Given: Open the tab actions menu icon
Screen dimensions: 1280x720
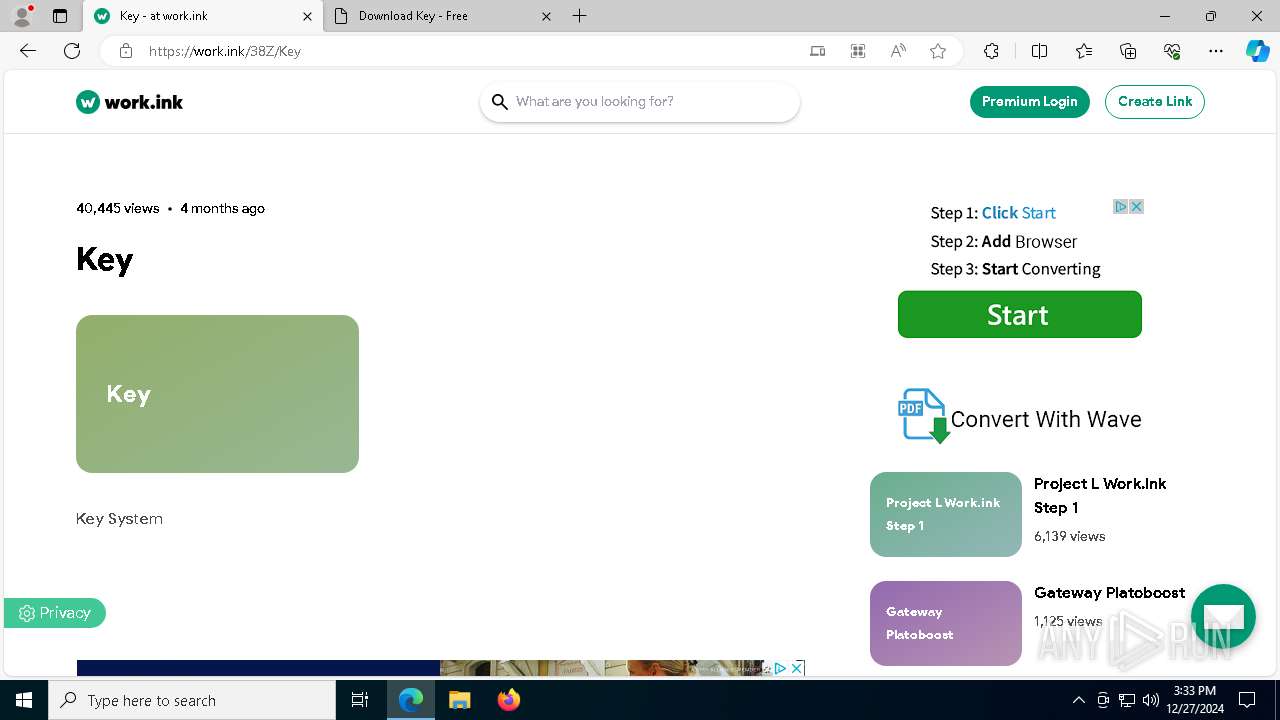Looking at the screenshot, I should [x=60, y=16].
